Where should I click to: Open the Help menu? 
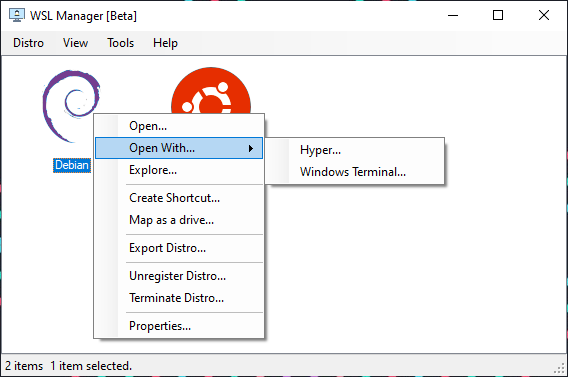[x=165, y=43]
